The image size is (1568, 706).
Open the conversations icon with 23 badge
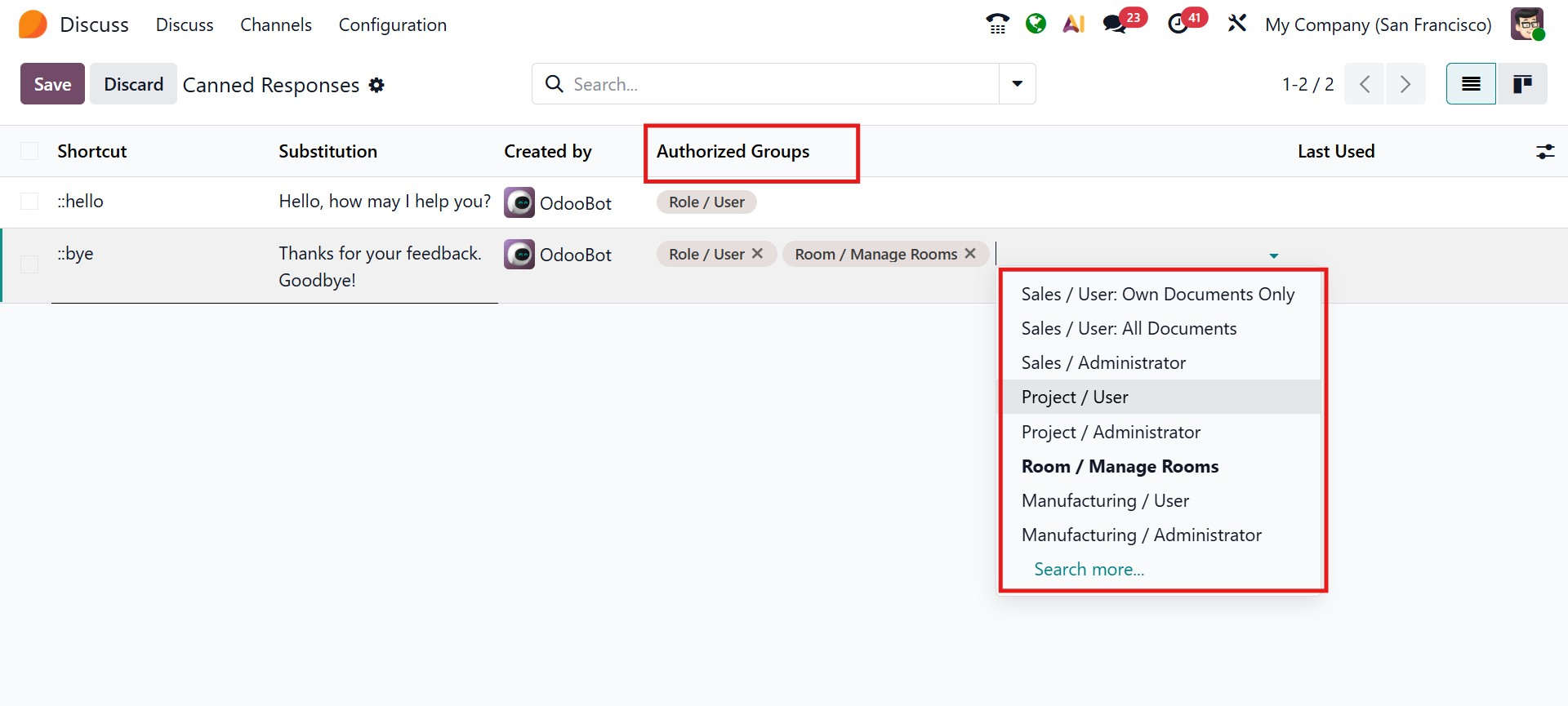1115,24
